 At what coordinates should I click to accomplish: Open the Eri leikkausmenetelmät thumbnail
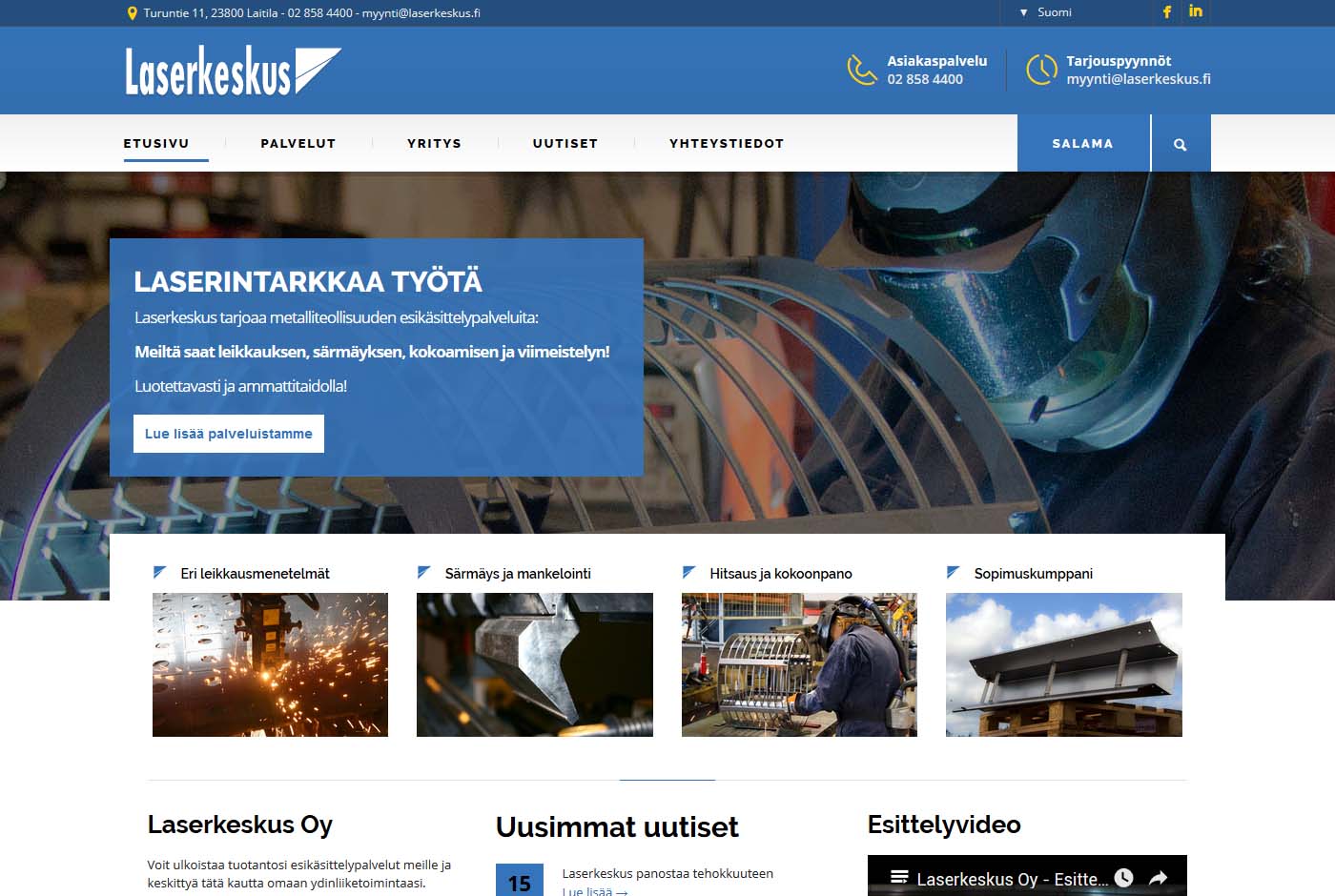click(270, 664)
